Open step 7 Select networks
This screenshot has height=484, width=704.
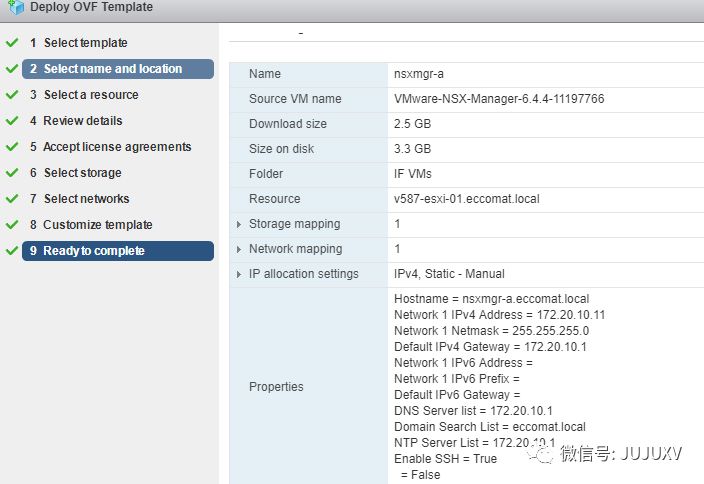click(86, 199)
